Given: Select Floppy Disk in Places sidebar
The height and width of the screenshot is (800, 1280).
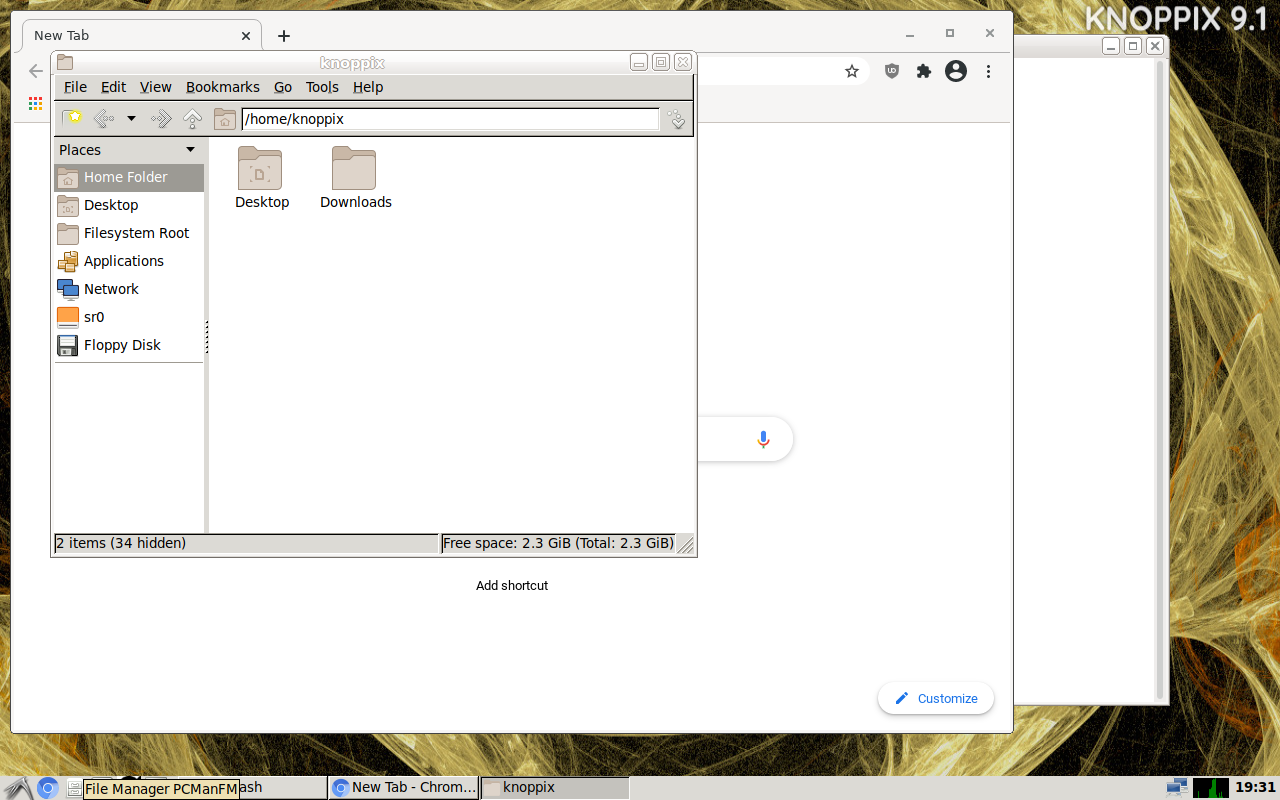Looking at the screenshot, I should [129, 345].
